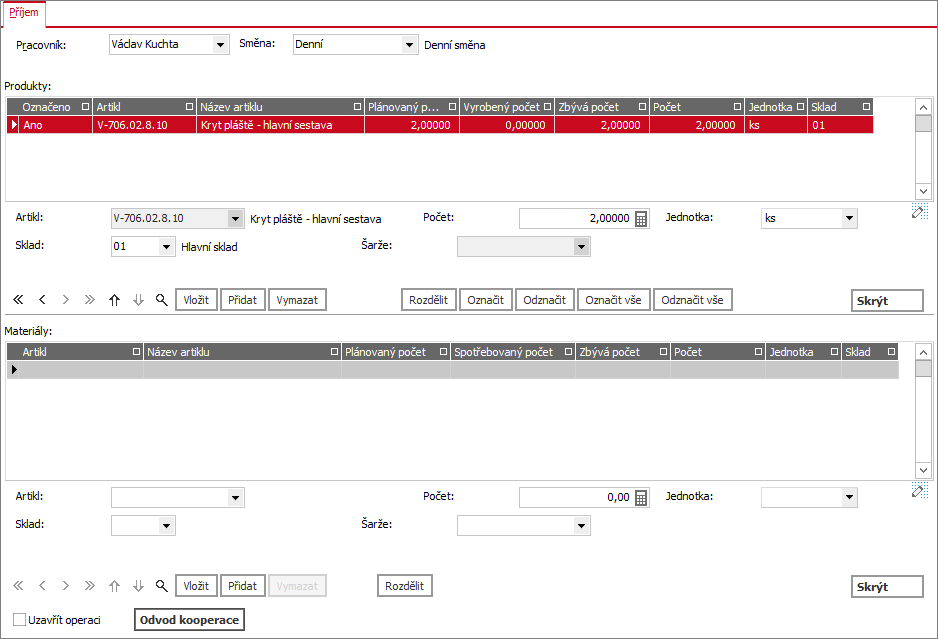This screenshot has height=639, width=938.
Task: Open calculator for product Počet field
Action: 641,219
